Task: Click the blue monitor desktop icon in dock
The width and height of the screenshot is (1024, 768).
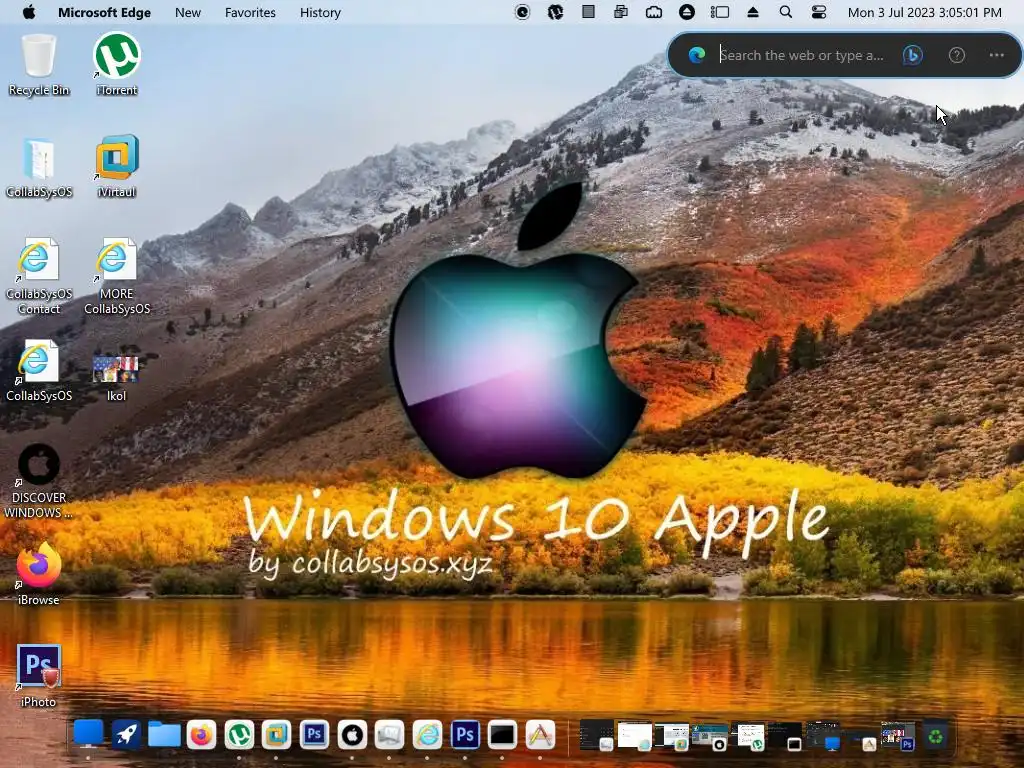Action: [x=88, y=735]
